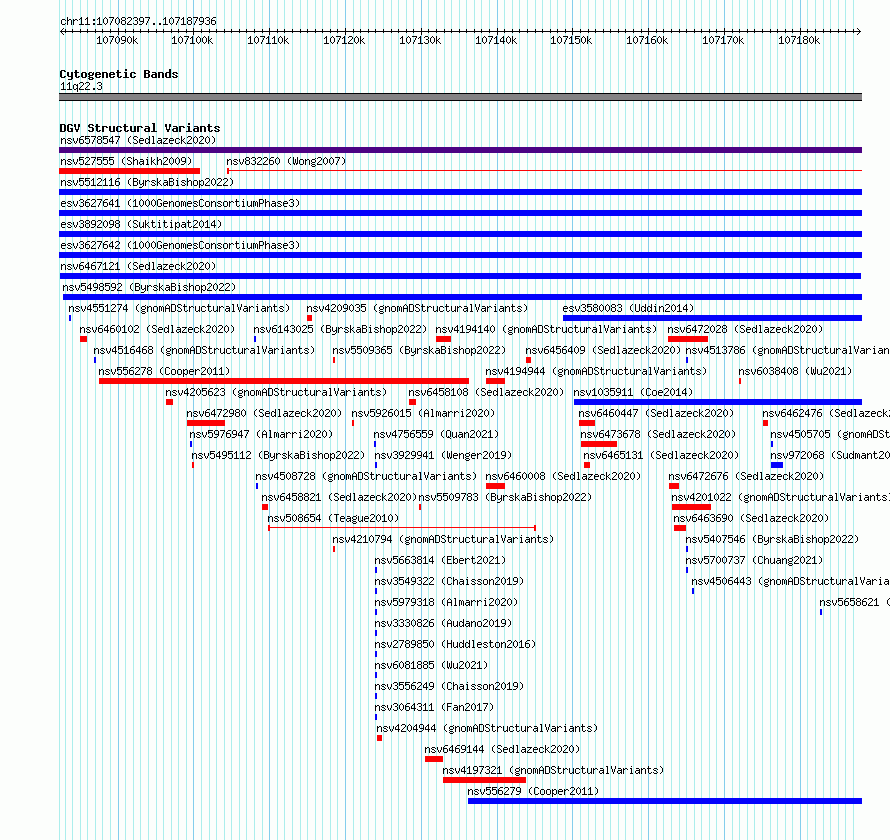Select nsv3064311 (Fan2017) label
Screen dimensions: 890x840
click(434, 707)
